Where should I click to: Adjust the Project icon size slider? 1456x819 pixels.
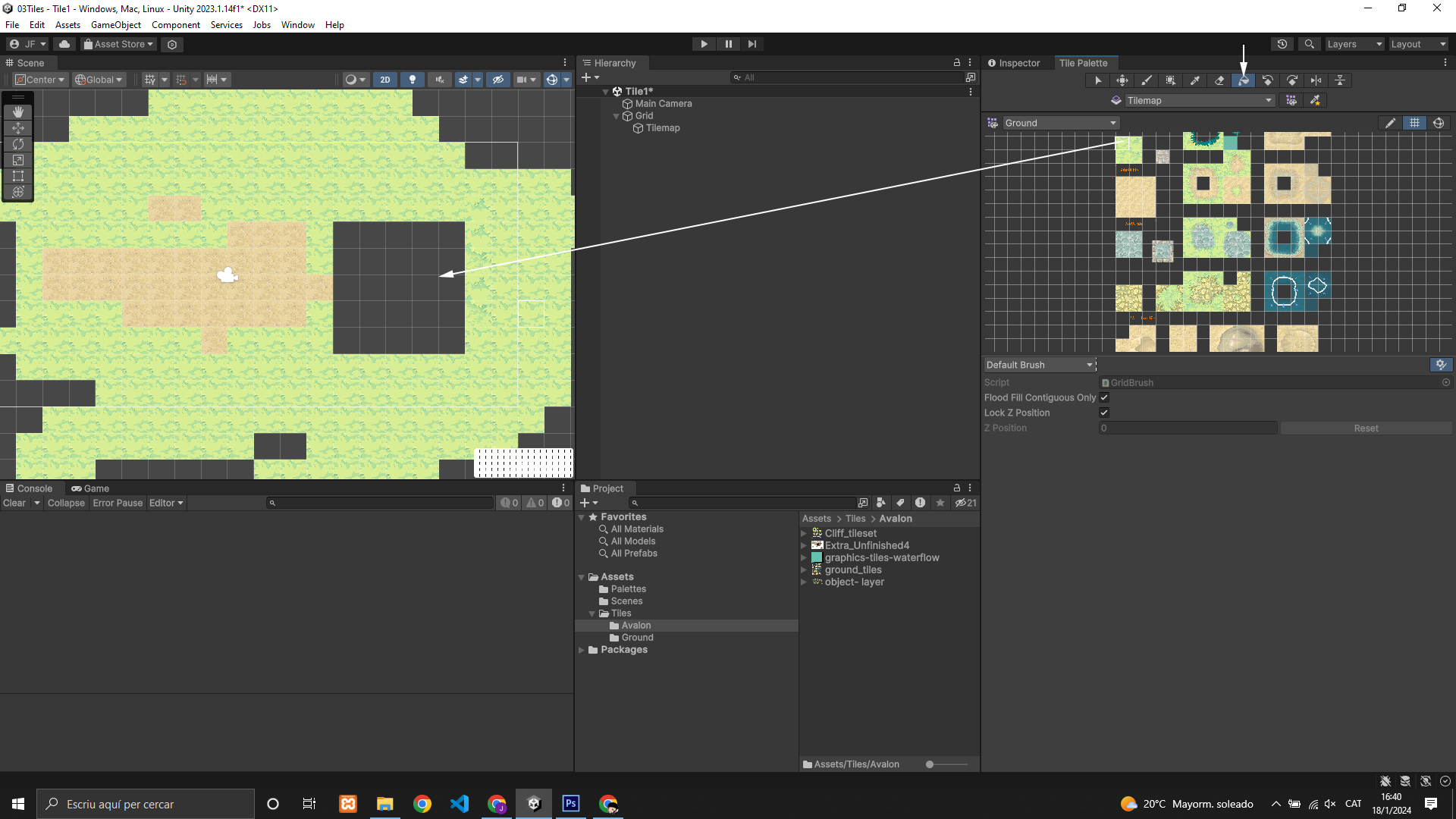(x=930, y=764)
